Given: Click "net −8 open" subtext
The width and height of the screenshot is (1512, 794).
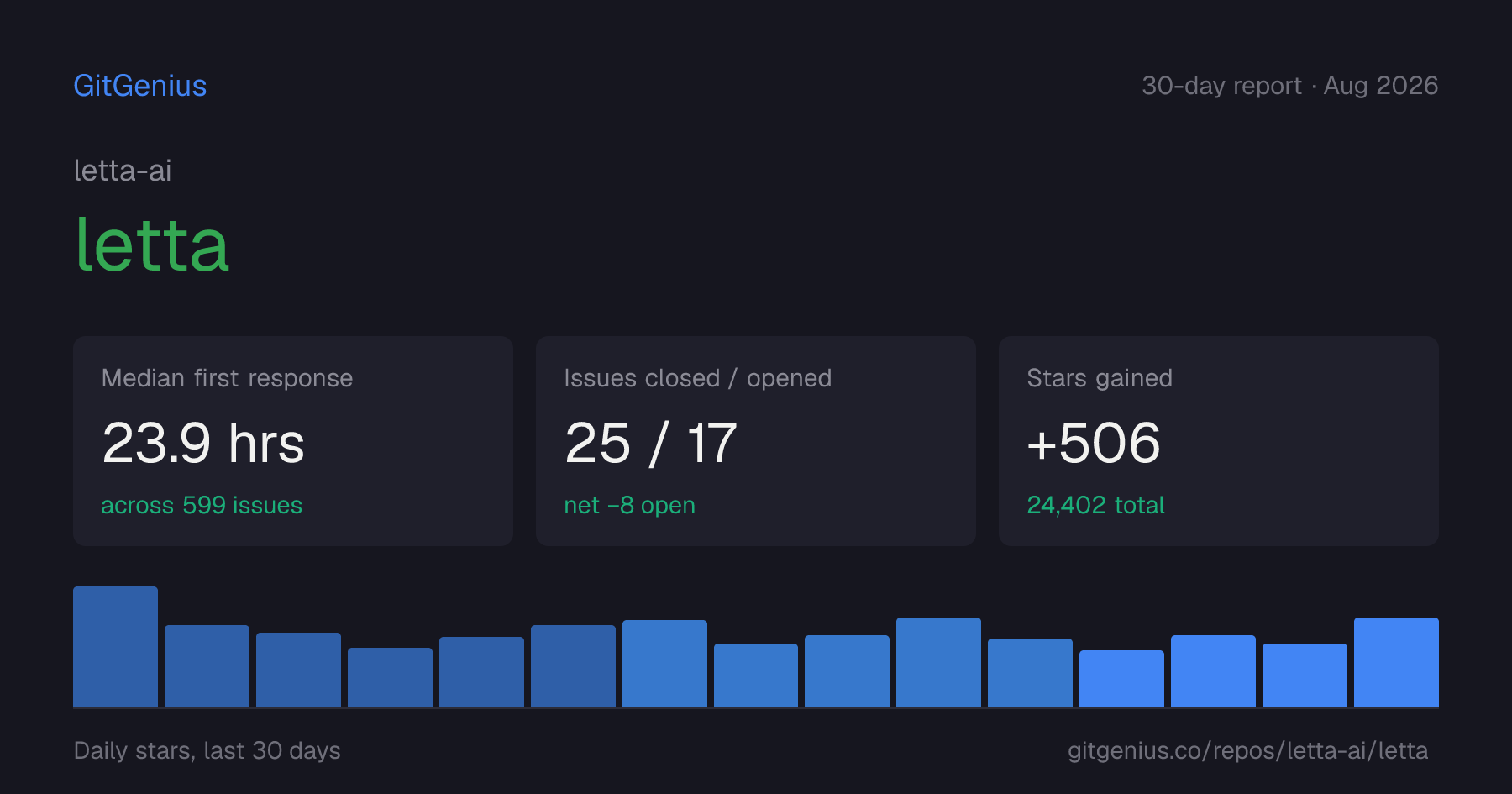Looking at the screenshot, I should click(630, 505).
